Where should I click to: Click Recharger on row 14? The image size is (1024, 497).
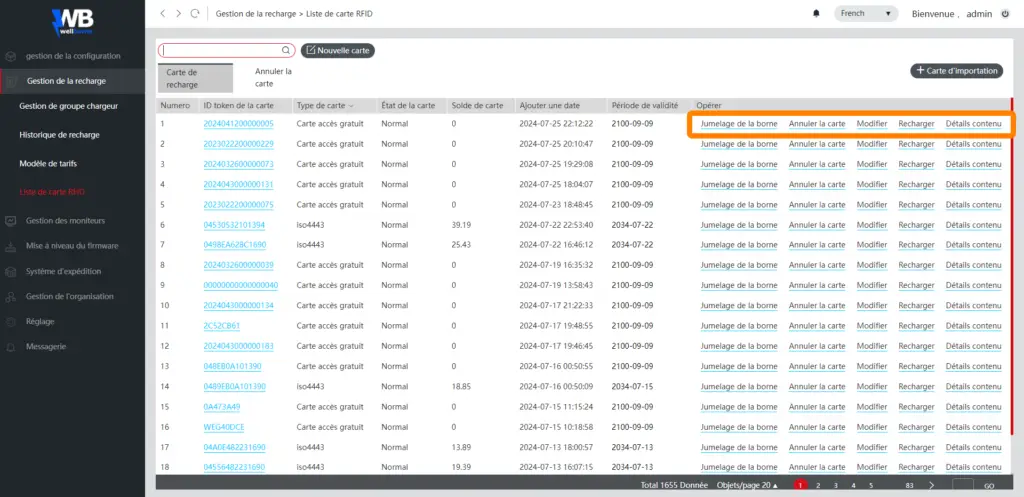coord(916,387)
